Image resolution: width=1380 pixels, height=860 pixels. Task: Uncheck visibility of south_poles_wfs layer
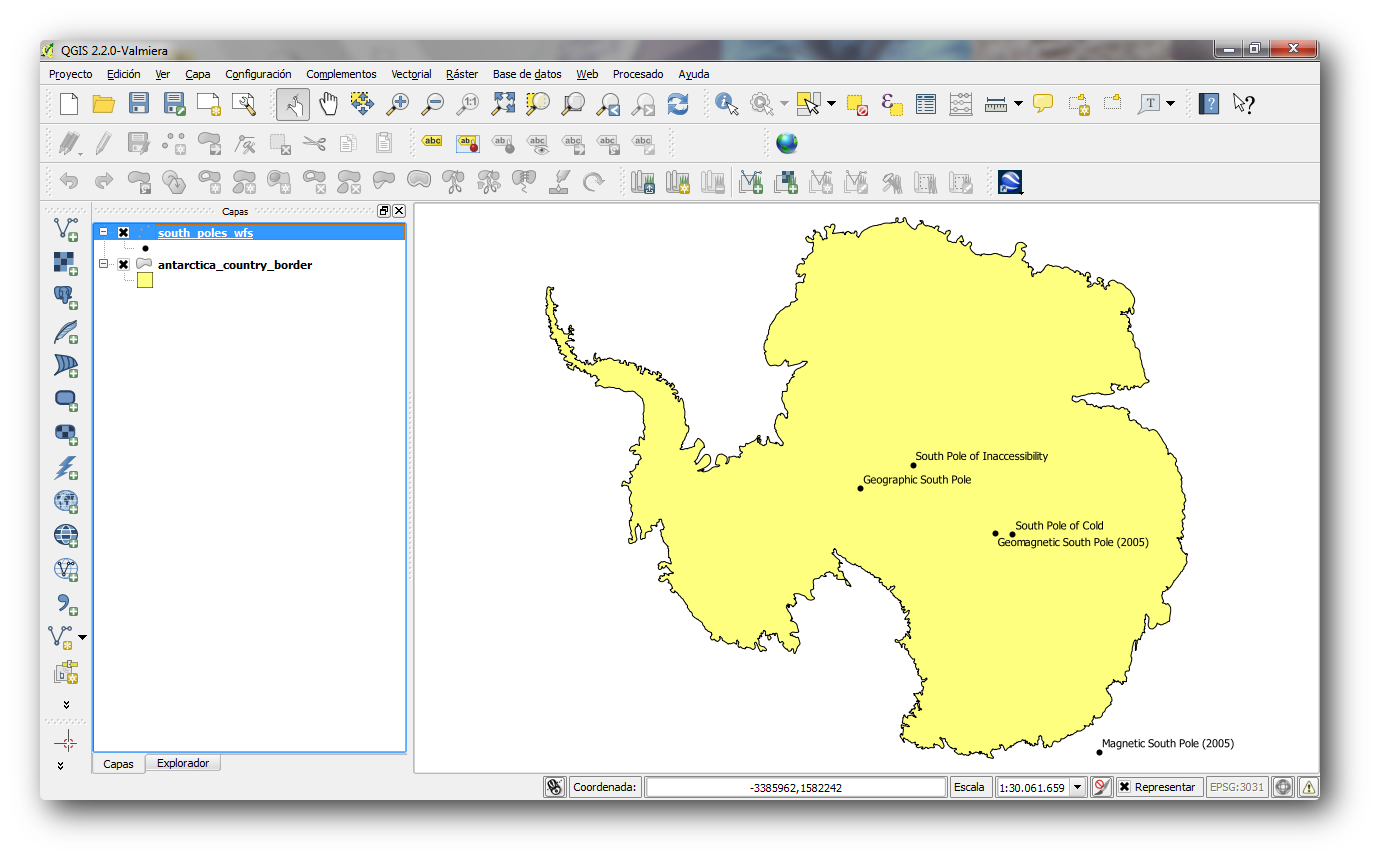tap(123, 233)
